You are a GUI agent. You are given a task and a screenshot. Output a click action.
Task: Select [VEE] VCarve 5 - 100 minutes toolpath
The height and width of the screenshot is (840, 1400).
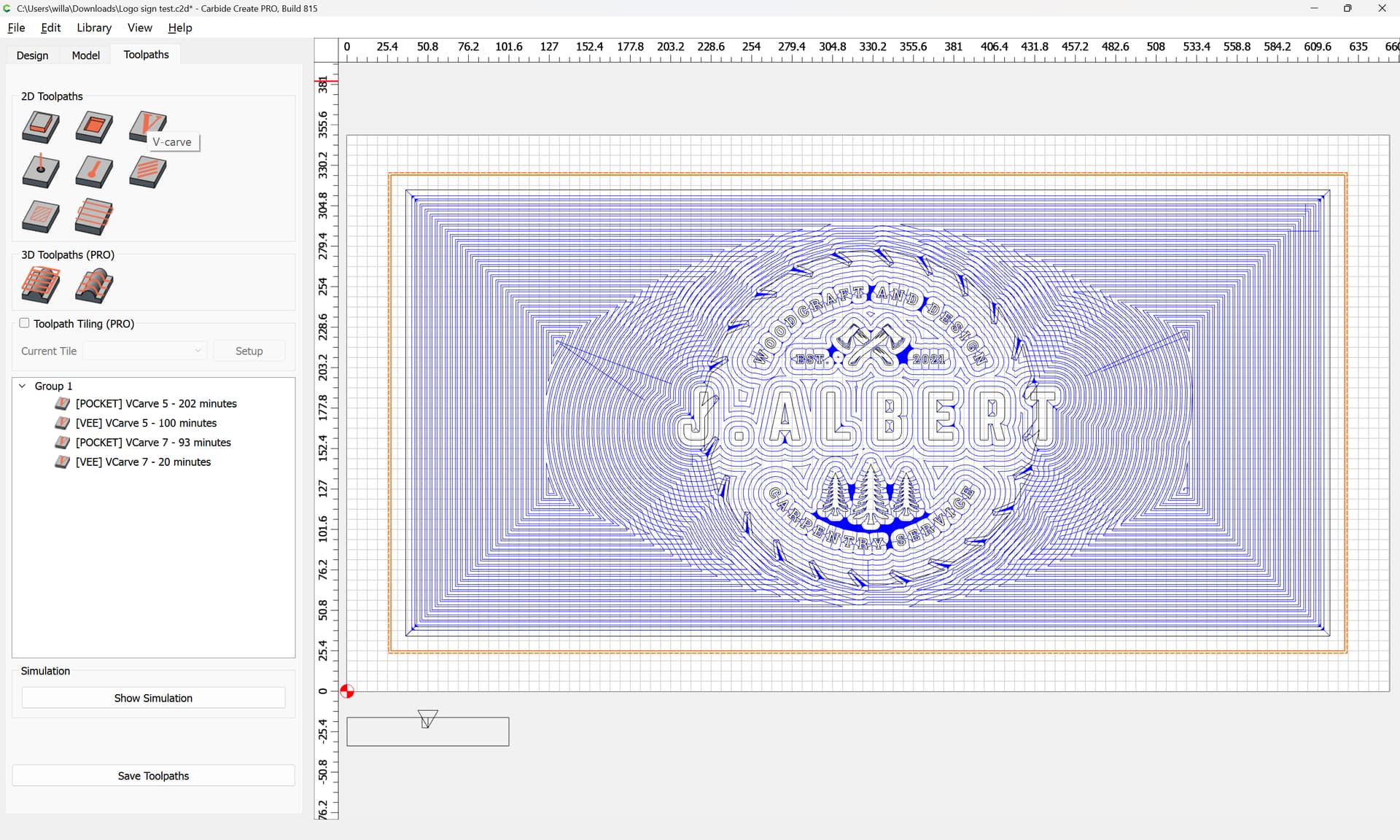click(x=146, y=423)
